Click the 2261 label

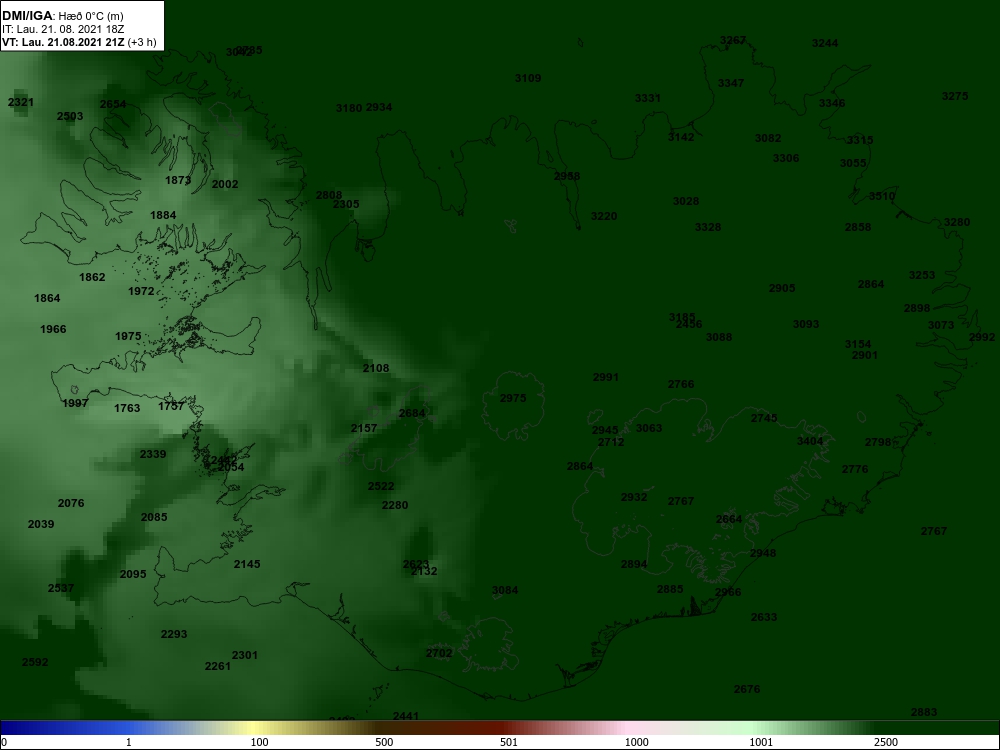point(217,666)
